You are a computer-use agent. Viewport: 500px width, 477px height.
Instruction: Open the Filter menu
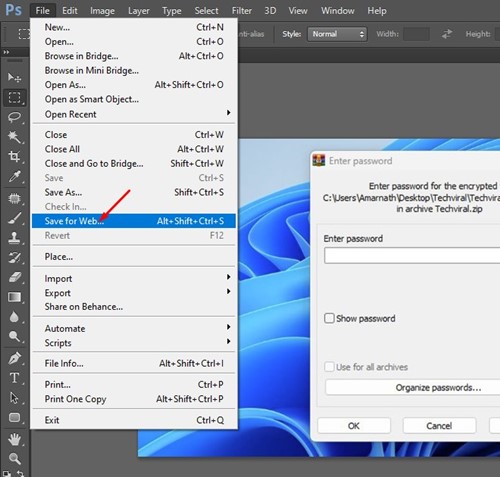(241, 11)
